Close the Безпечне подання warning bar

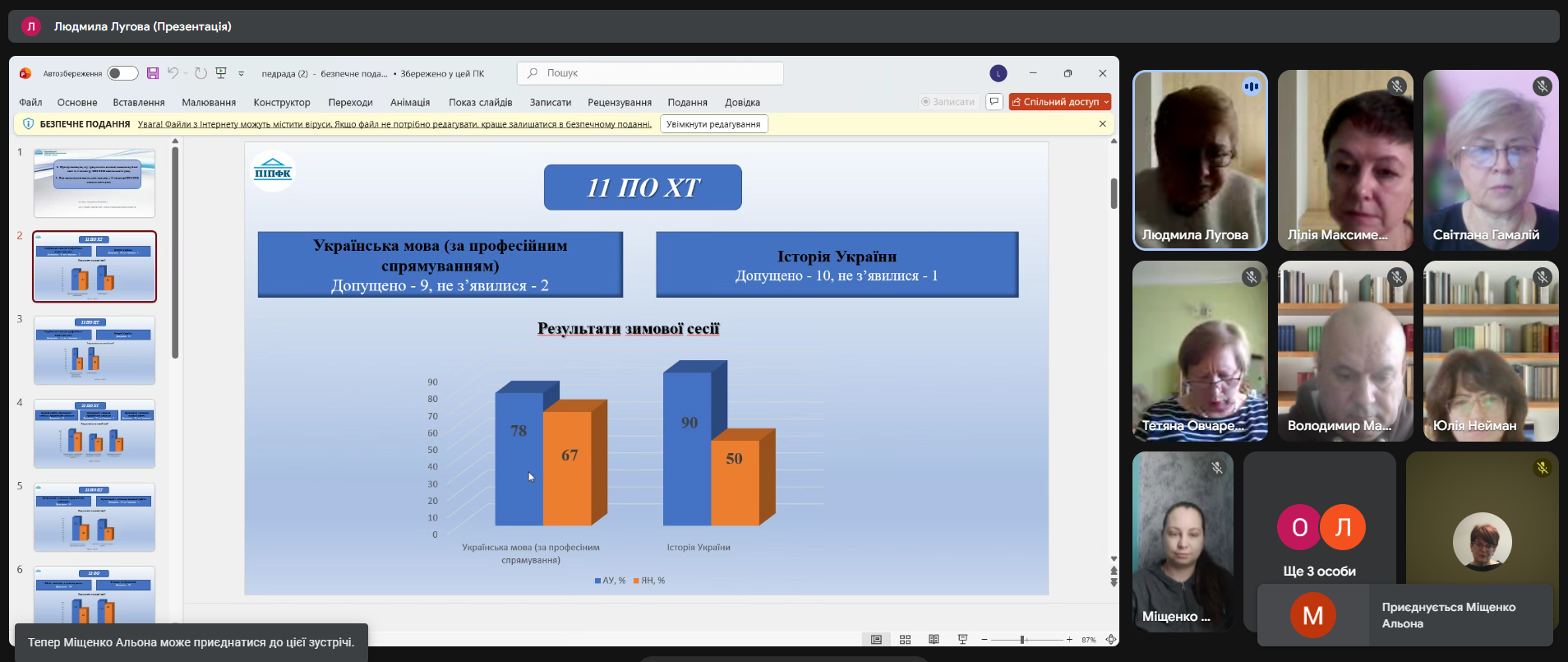pos(1102,124)
